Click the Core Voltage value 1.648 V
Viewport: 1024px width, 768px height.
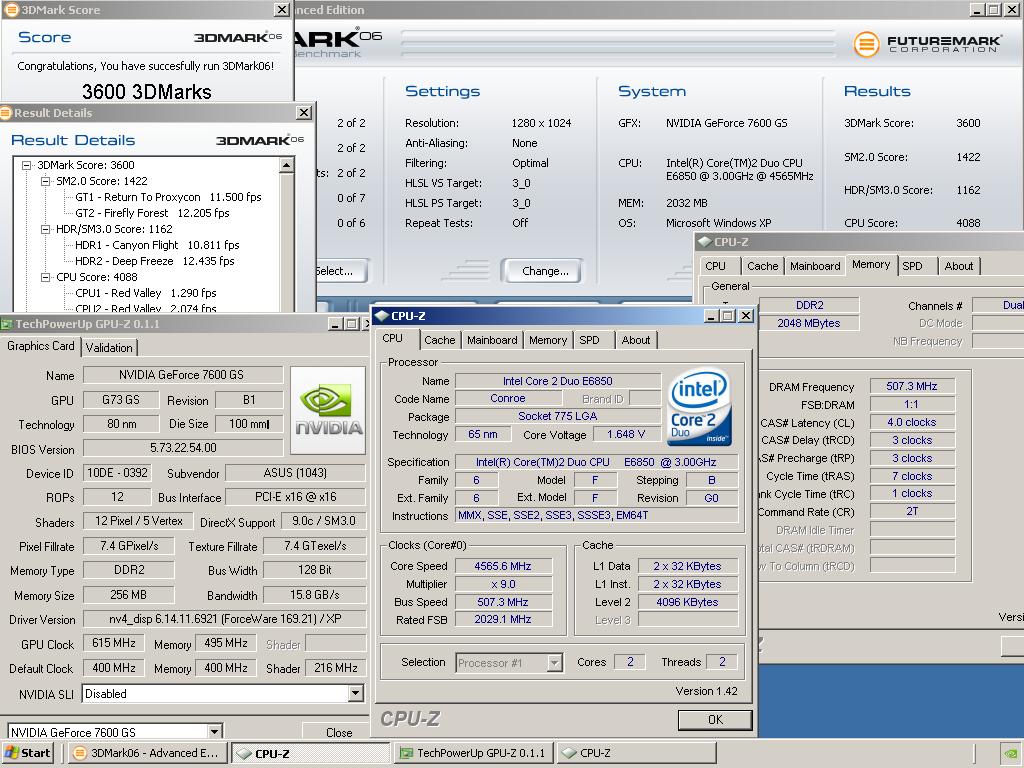coord(626,434)
